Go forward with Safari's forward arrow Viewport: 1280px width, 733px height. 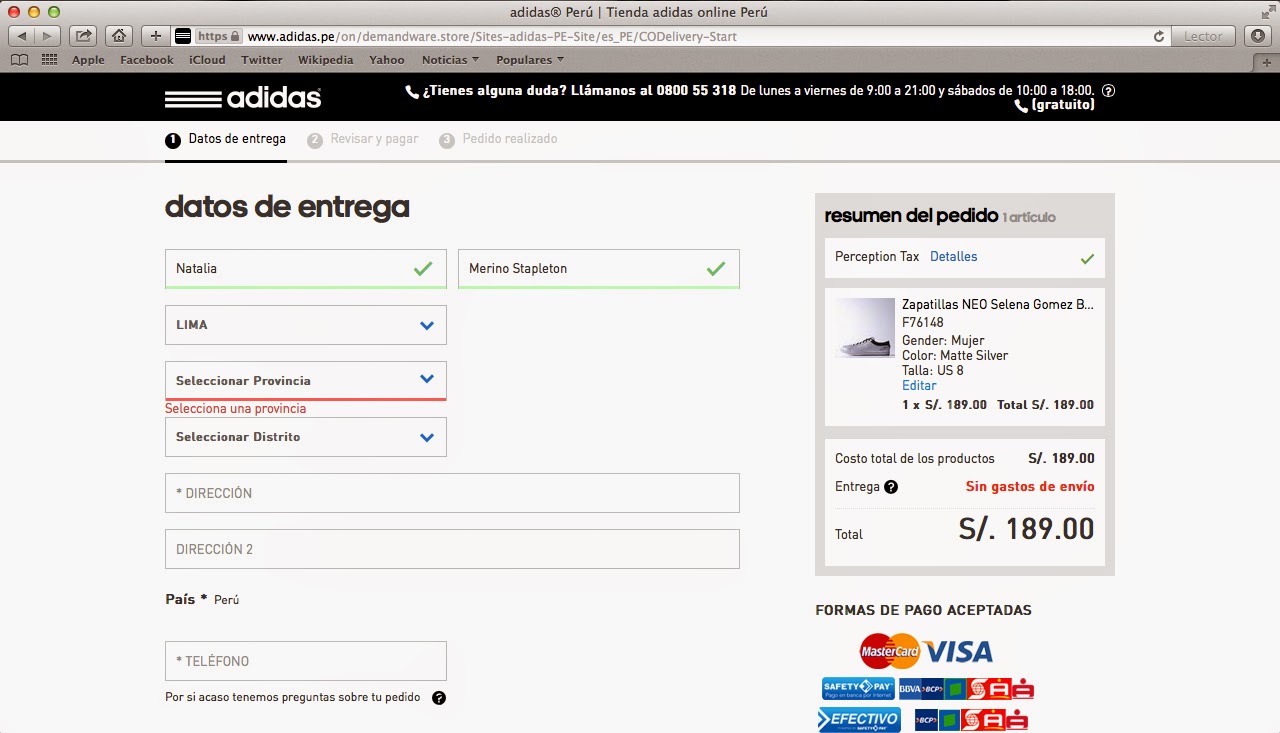(x=47, y=36)
